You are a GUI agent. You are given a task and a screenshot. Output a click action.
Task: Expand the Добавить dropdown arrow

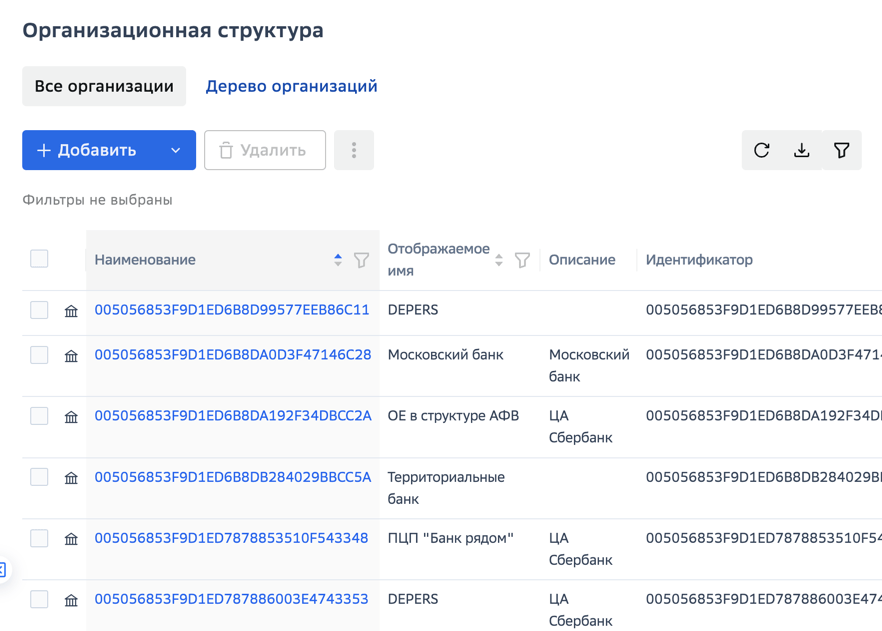coord(176,150)
